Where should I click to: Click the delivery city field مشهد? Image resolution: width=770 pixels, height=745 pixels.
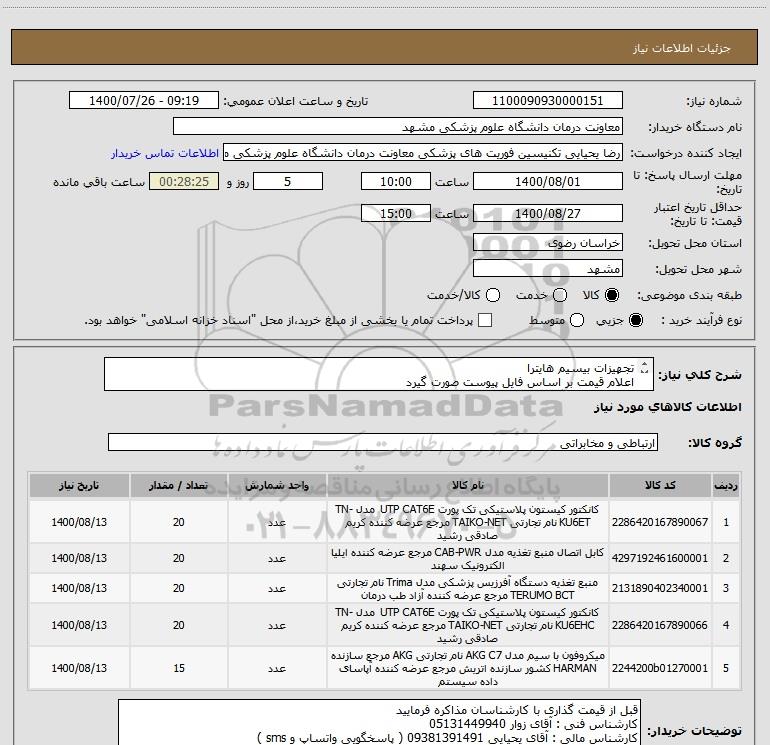[548, 269]
